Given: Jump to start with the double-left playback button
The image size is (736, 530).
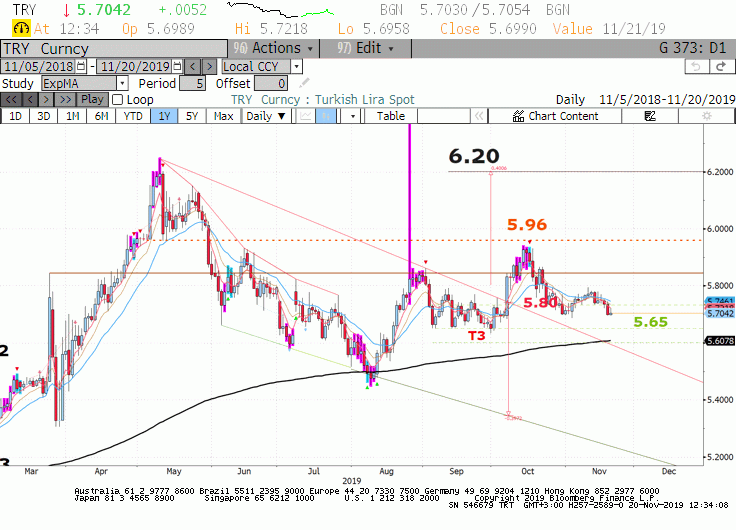Looking at the screenshot, I should coord(11,100).
